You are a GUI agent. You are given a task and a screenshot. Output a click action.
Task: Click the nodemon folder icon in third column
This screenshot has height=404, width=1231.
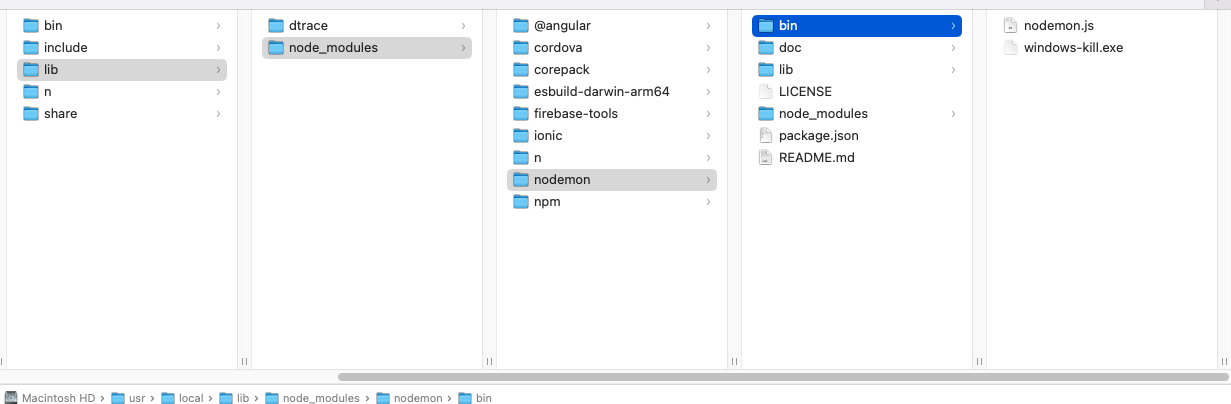(520, 179)
